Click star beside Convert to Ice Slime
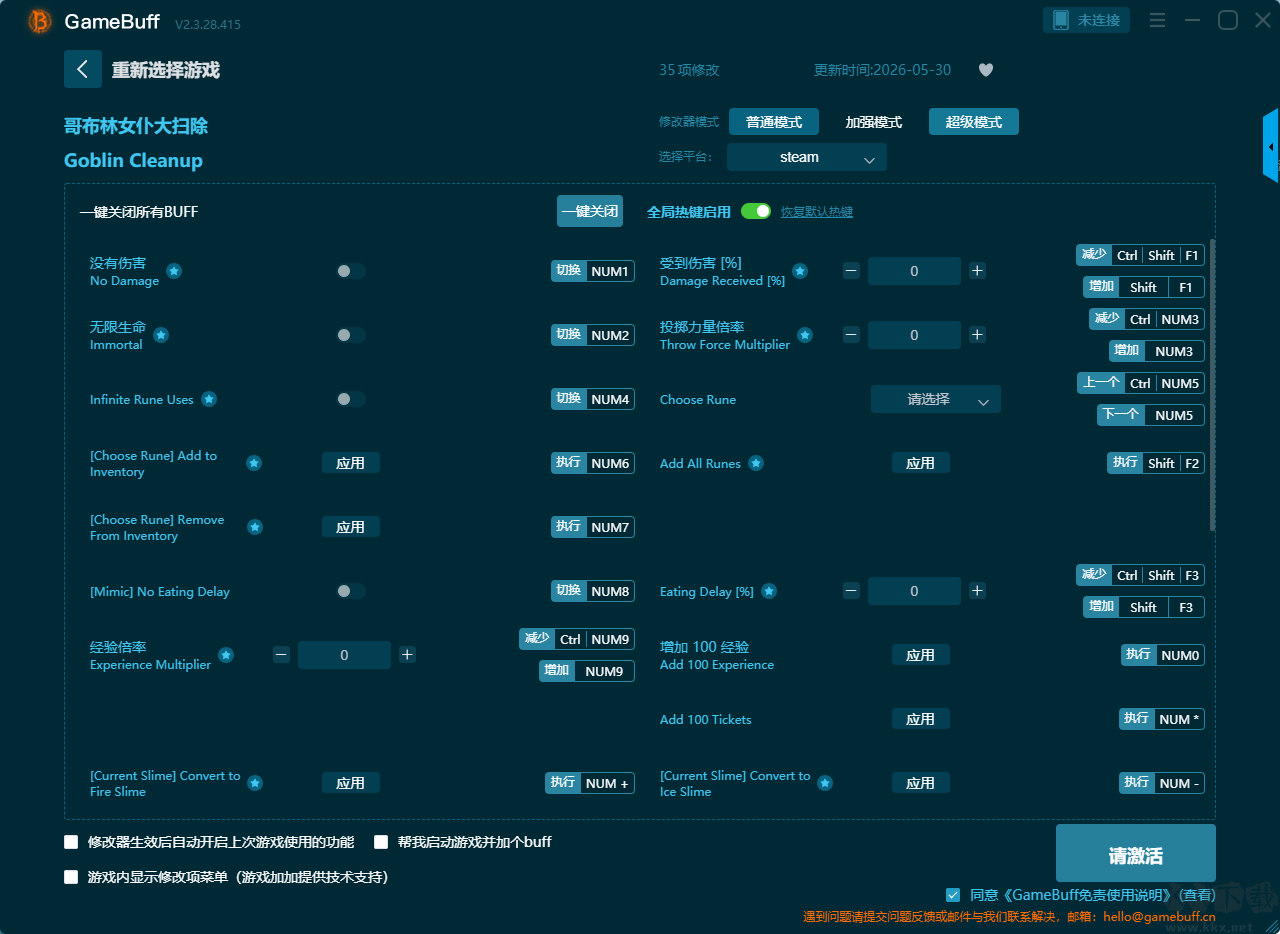This screenshot has height=934, width=1280. pyautogui.click(x=825, y=783)
